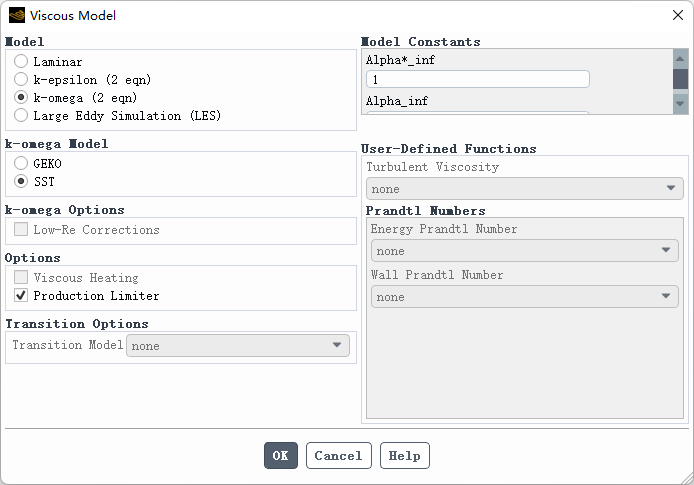Check the Low-Re Corrections option
This screenshot has width=694, height=485.
21,230
